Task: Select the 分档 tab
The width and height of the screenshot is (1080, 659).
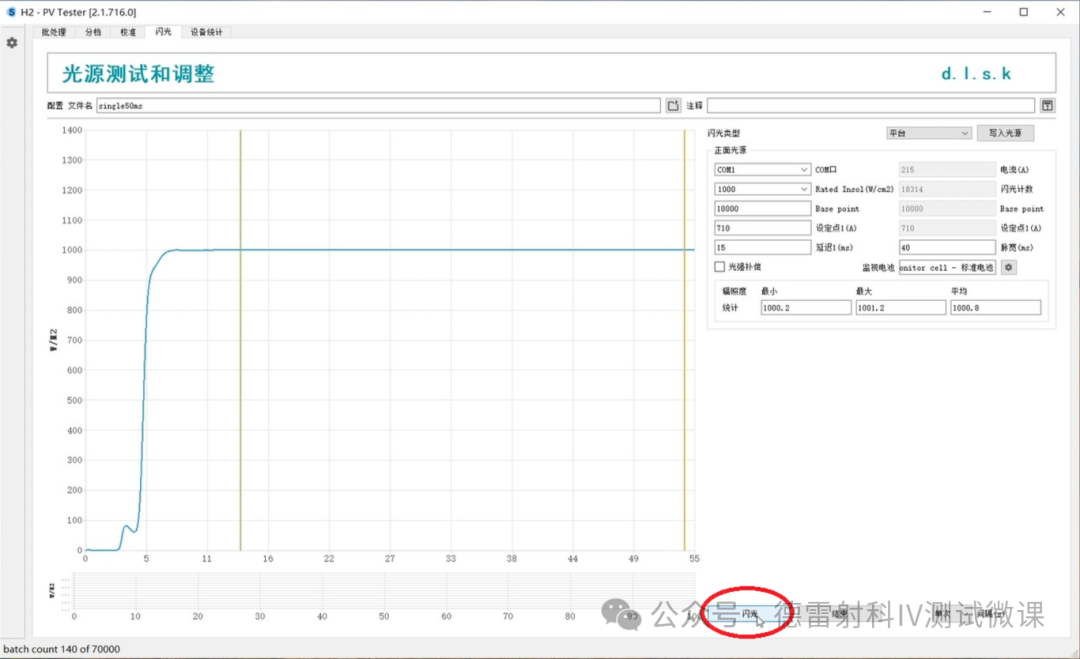Action: coord(93,32)
